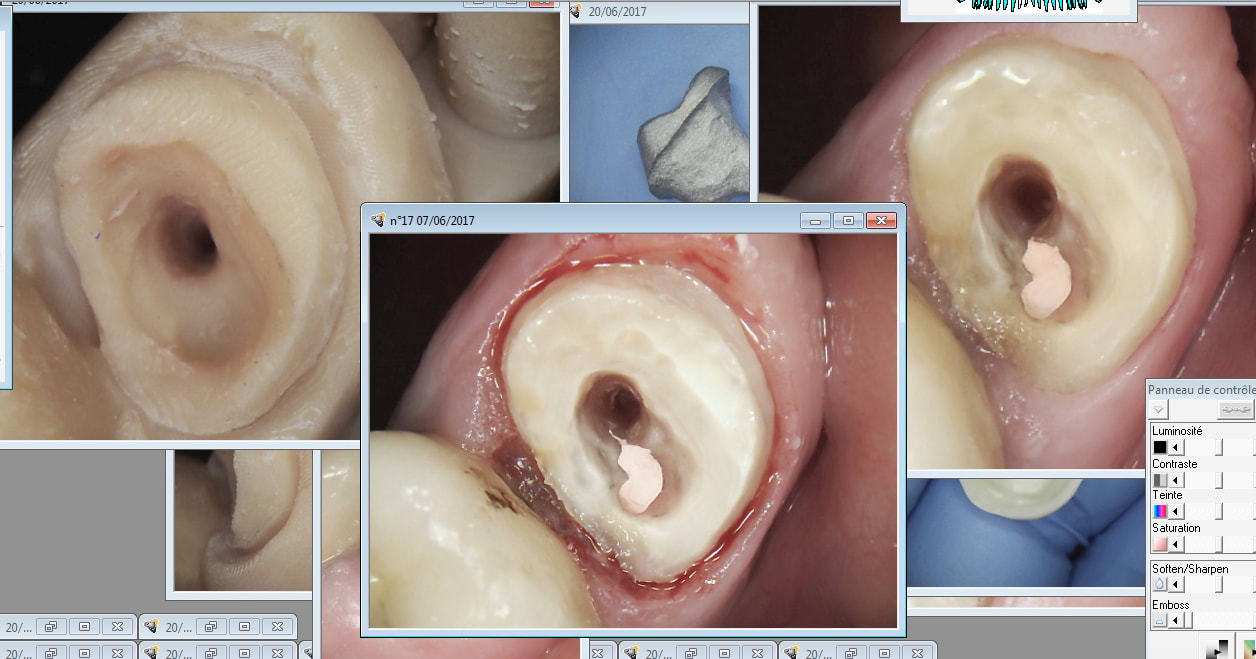Click the n°17 07/06/2017 title bar text
Image resolution: width=1256 pixels, height=659 pixels.
click(432, 220)
